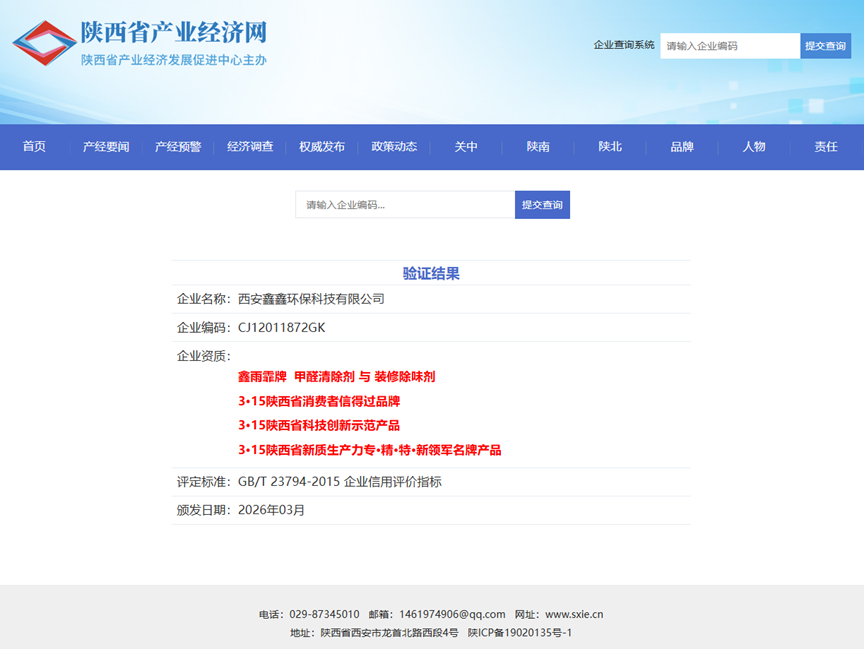
Task: Click the www.sxie.cn website link
Action: [x=573, y=615]
